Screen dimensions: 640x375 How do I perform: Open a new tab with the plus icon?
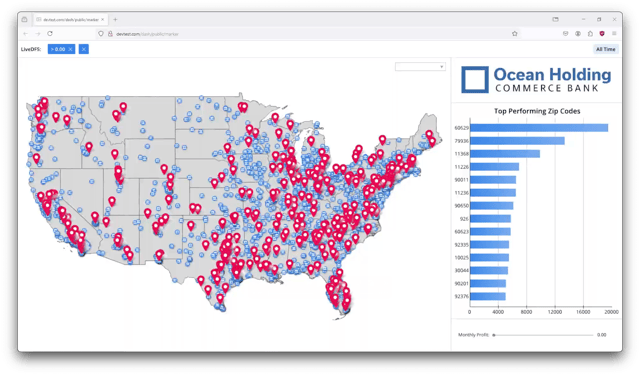coord(116,19)
